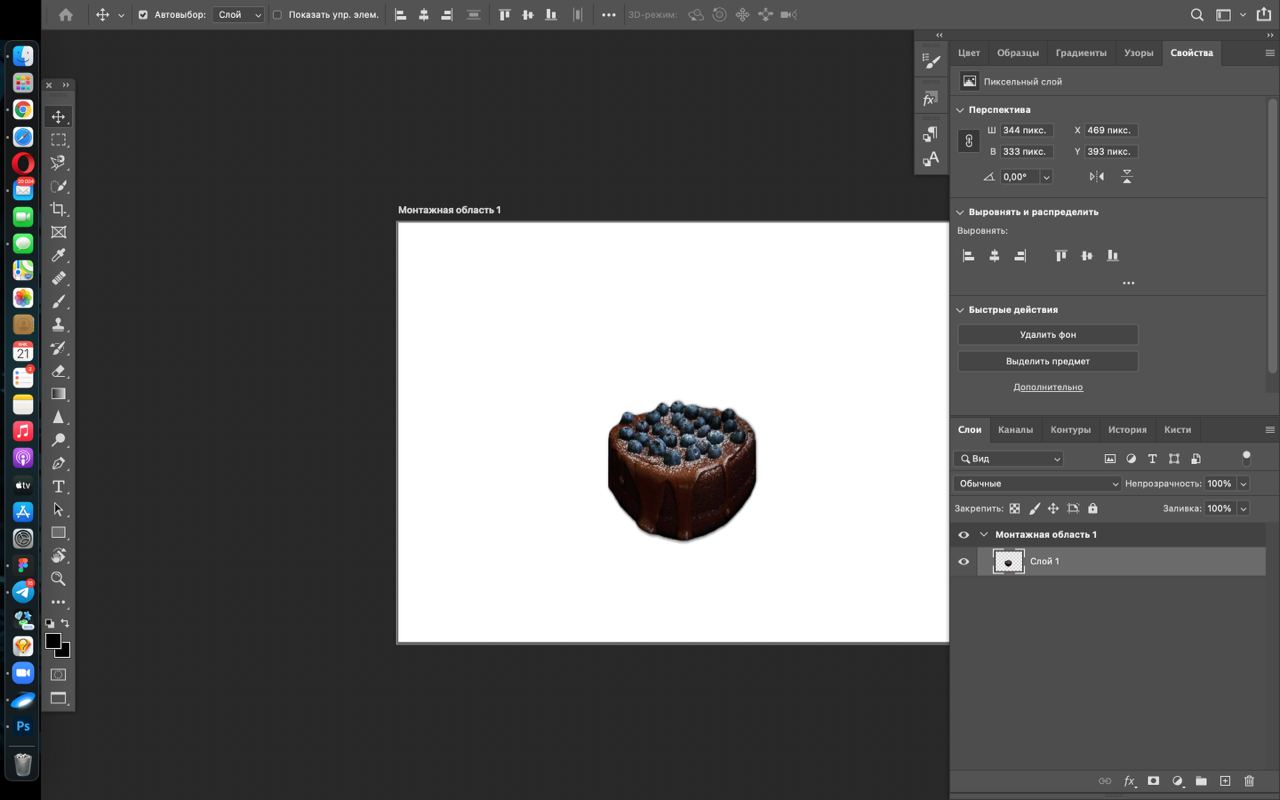Open the История tab

pos(1127,430)
